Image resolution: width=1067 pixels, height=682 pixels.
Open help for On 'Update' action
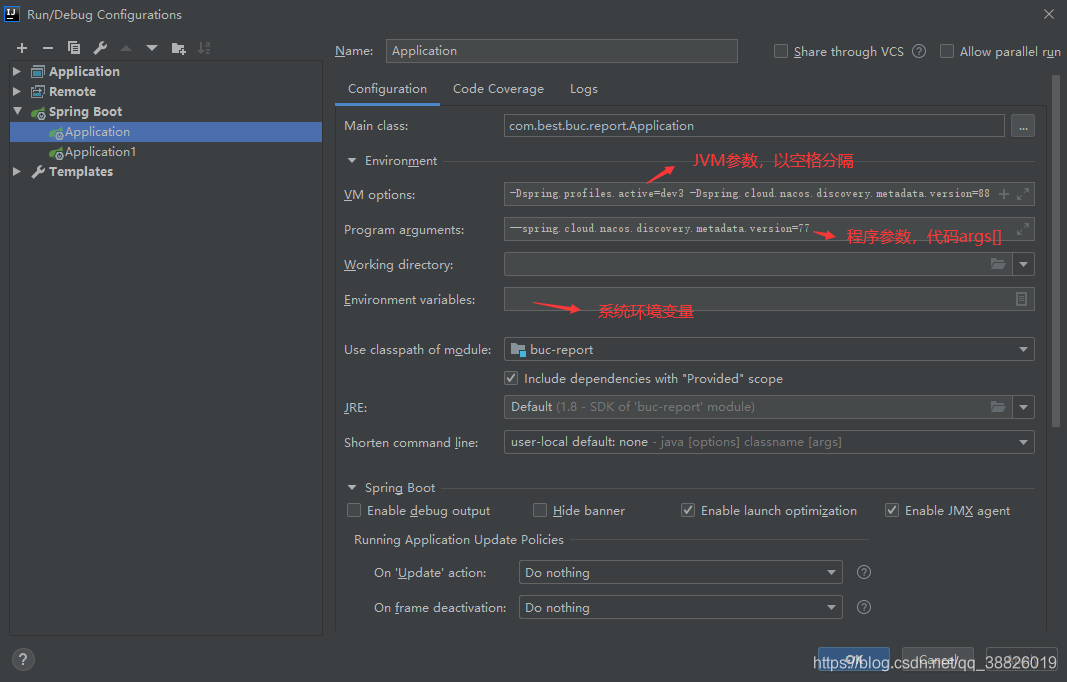pyautogui.click(x=864, y=572)
